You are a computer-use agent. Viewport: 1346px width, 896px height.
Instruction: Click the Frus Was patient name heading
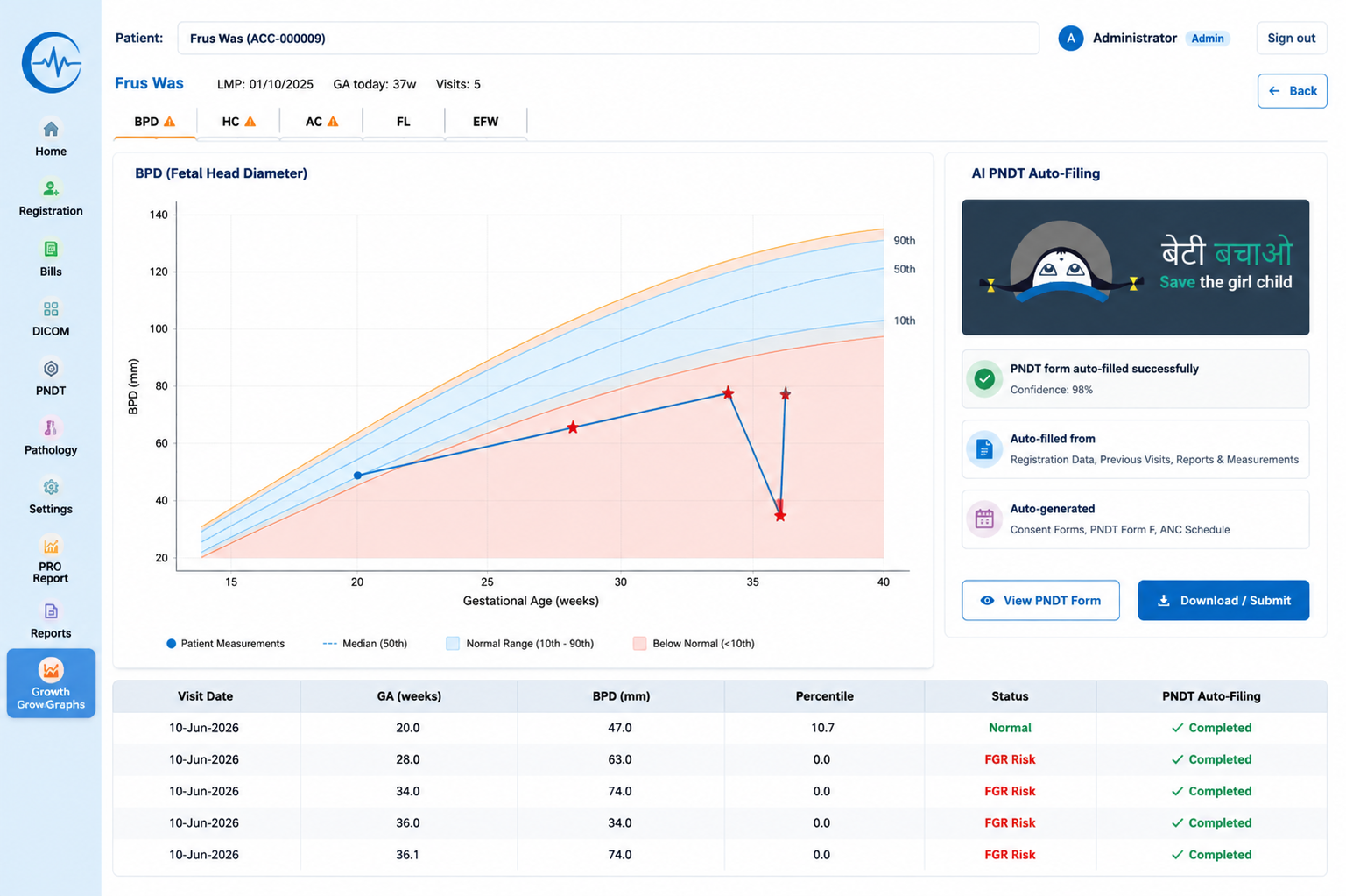pos(149,83)
